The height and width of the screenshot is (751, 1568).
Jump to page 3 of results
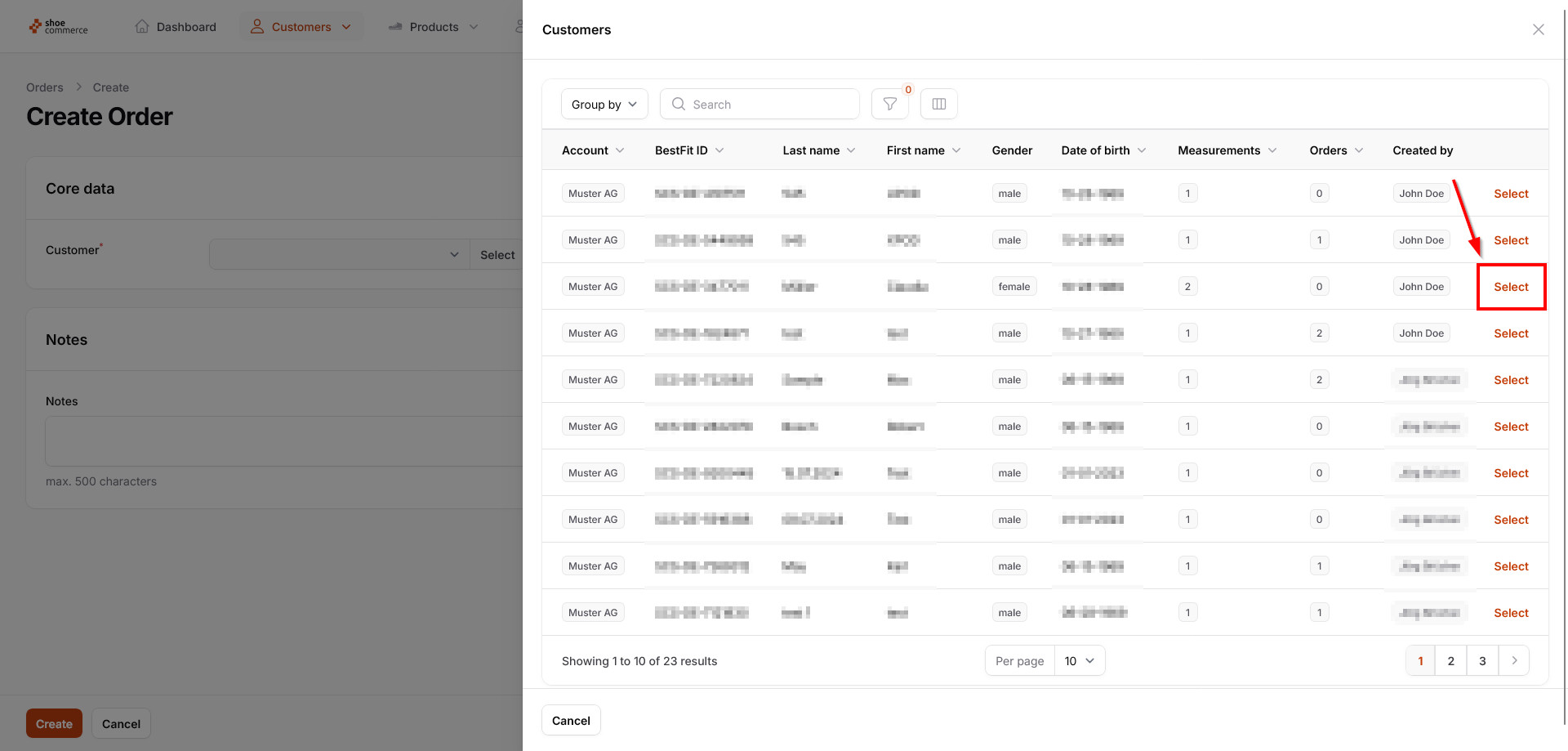click(x=1481, y=660)
